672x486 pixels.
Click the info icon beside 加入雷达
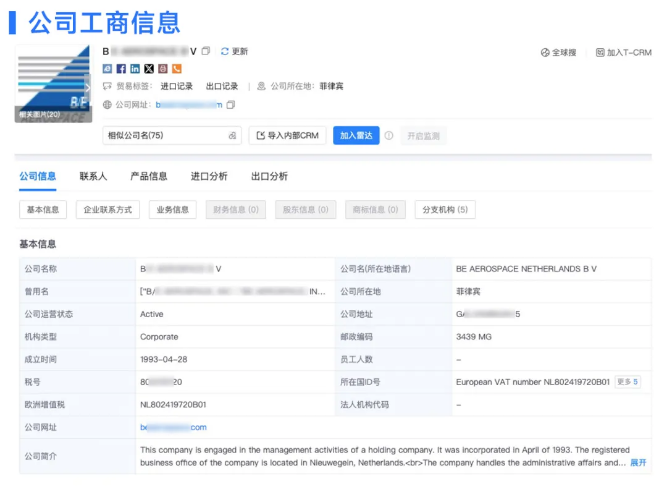(x=388, y=135)
